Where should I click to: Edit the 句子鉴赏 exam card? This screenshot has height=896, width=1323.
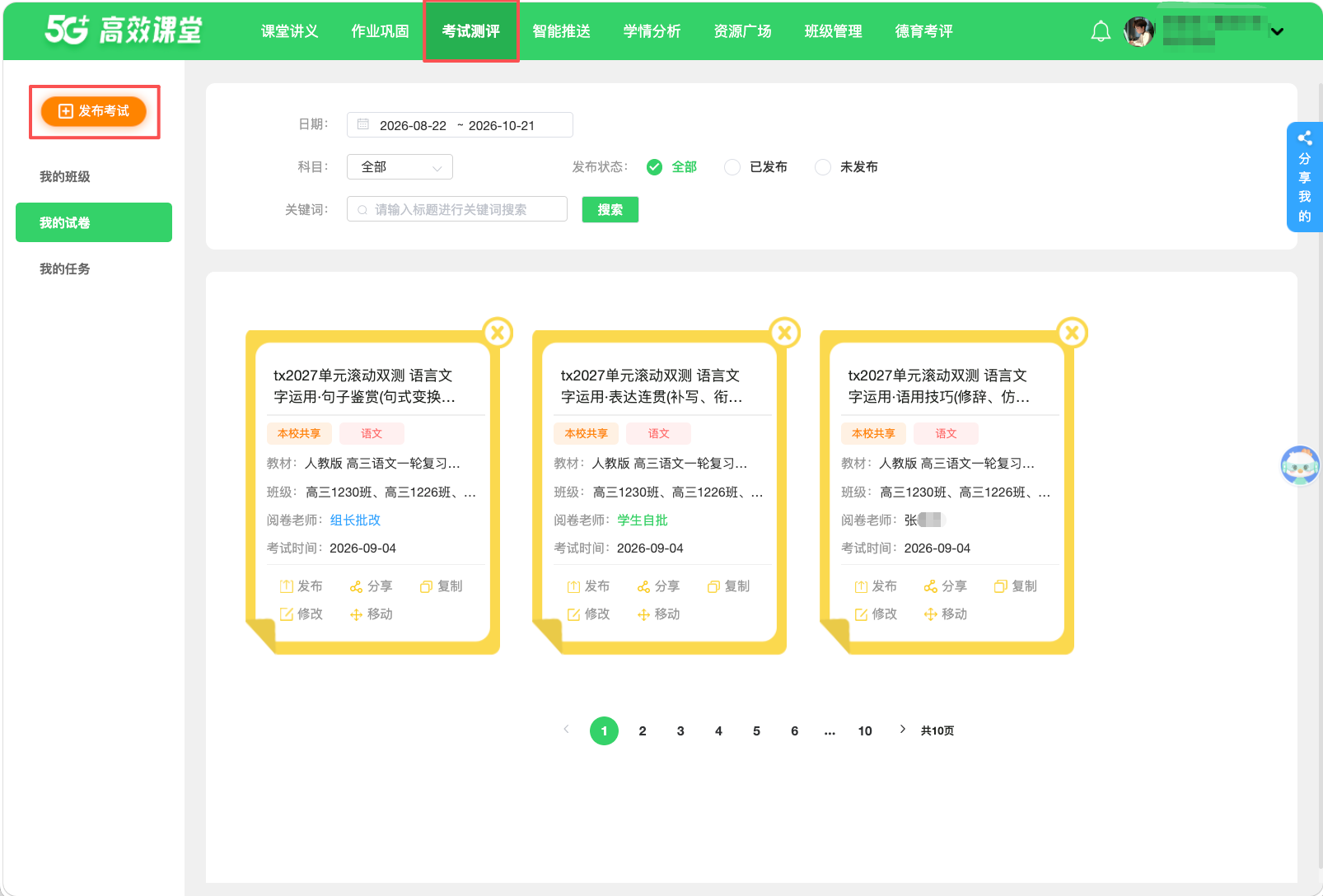coord(302,614)
